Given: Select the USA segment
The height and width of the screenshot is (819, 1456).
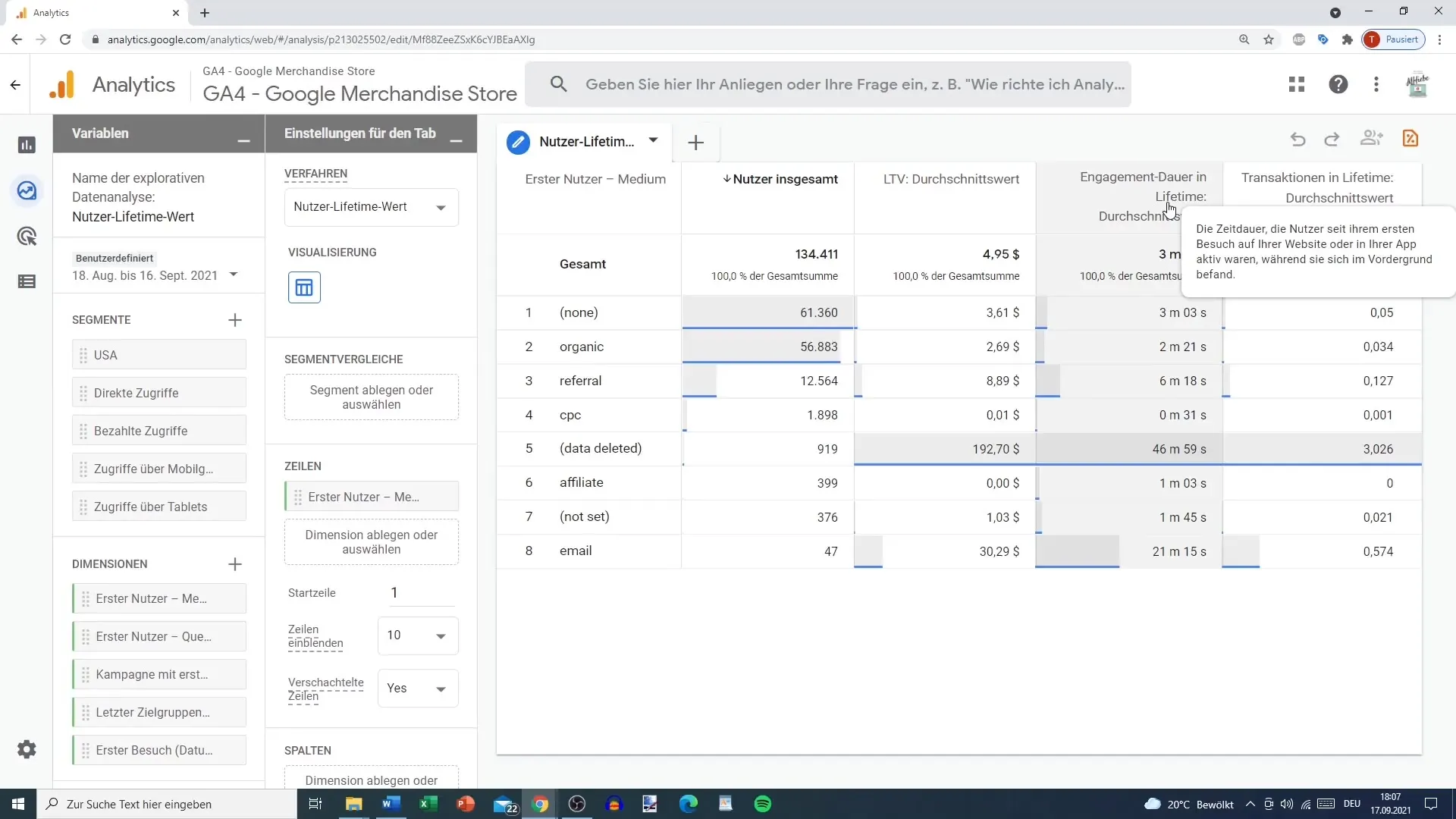Looking at the screenshot, I should coord(159,355).
